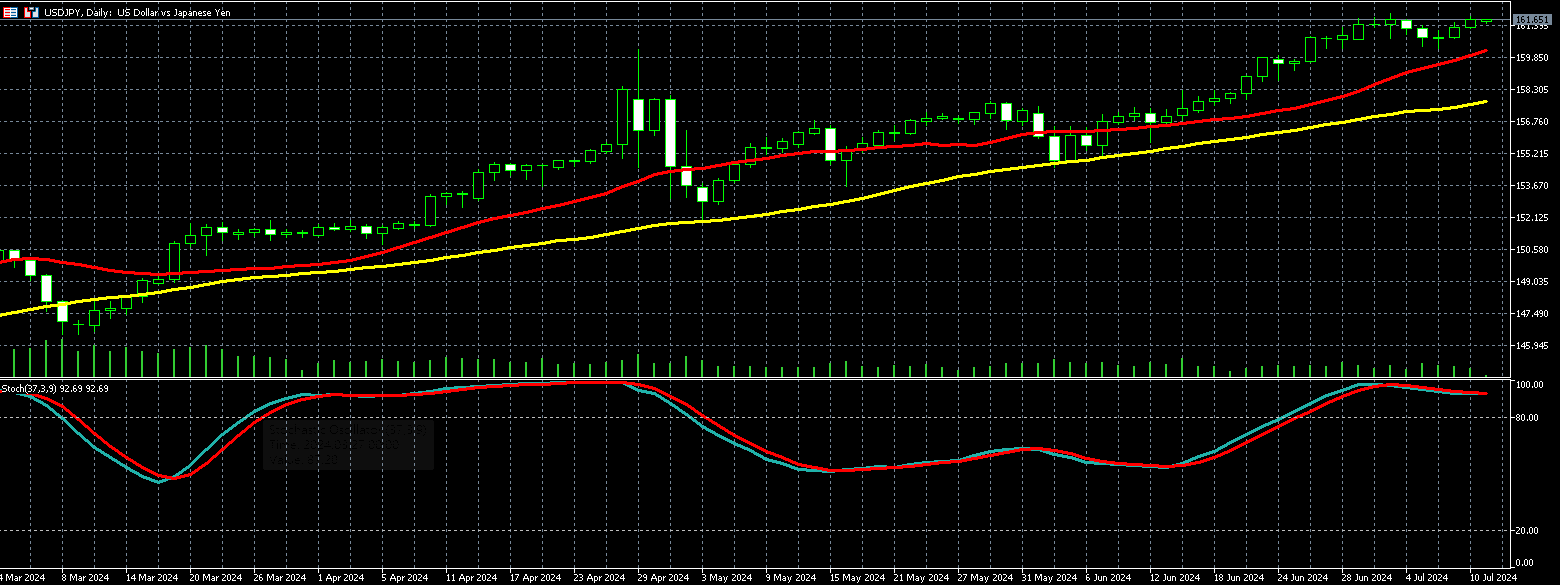The width and height of the screenshot is (1560, 585).
Task: Click the 0.00 stochastic scale label
Action: click(x=1525, y=563)
